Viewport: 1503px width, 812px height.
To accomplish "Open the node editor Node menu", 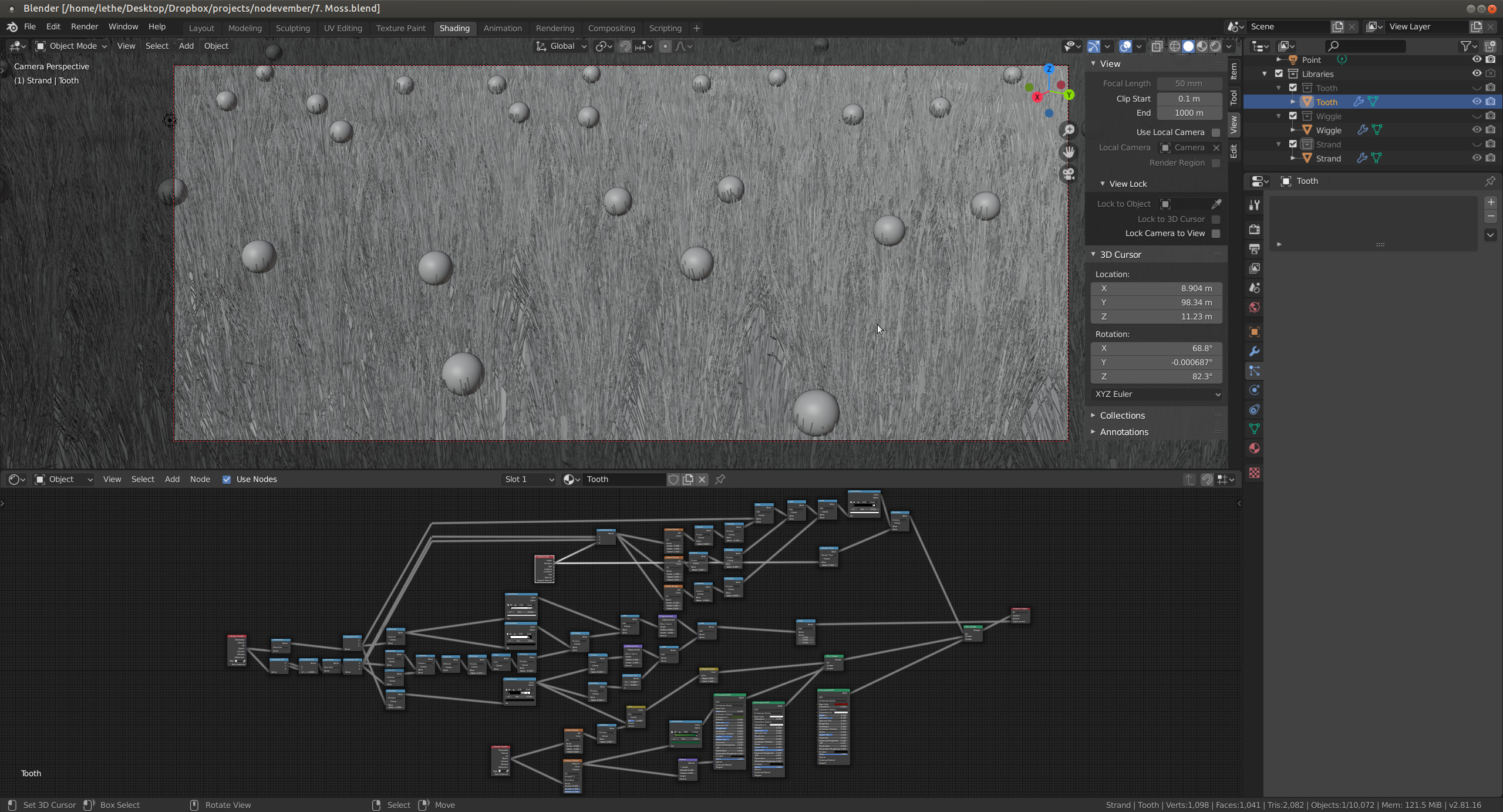I will [x=200, y=479].
